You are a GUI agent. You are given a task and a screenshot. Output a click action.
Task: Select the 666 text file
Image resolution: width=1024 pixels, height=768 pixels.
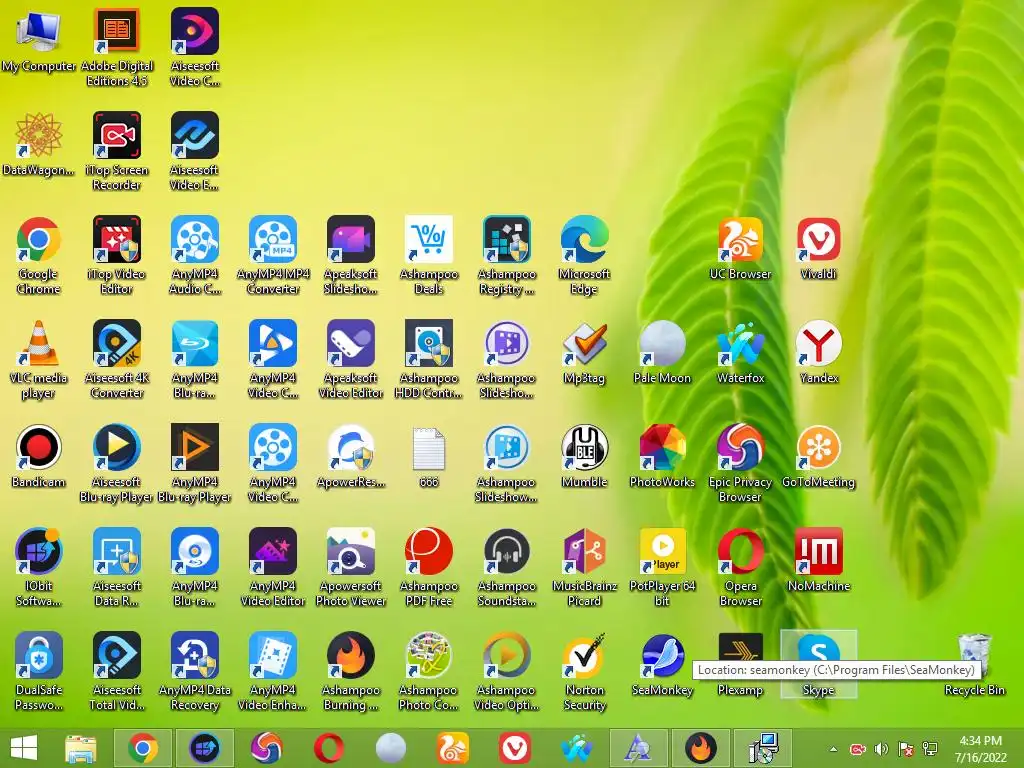point(429,456)
